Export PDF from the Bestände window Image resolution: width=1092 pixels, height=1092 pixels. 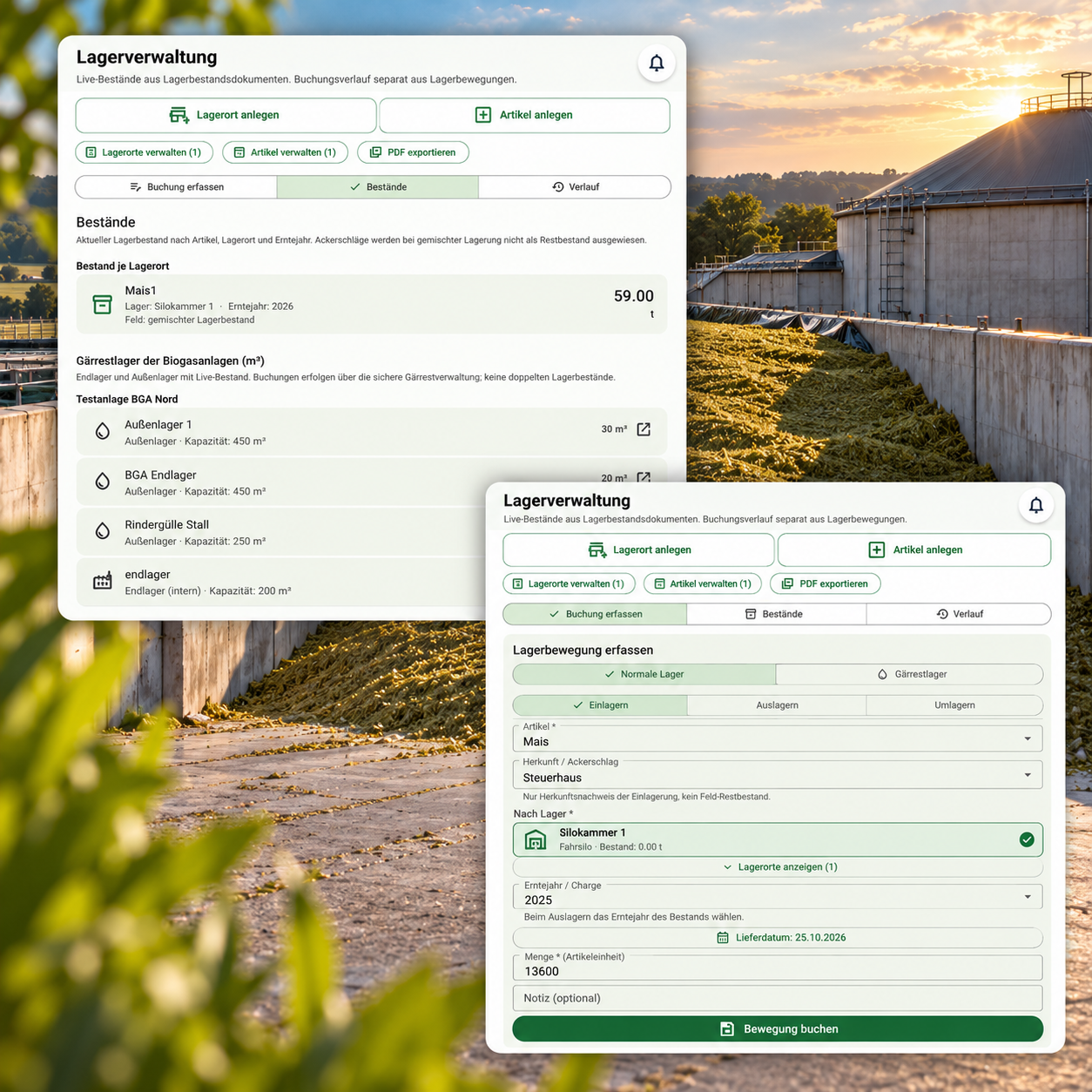click(x=413, y=152)
